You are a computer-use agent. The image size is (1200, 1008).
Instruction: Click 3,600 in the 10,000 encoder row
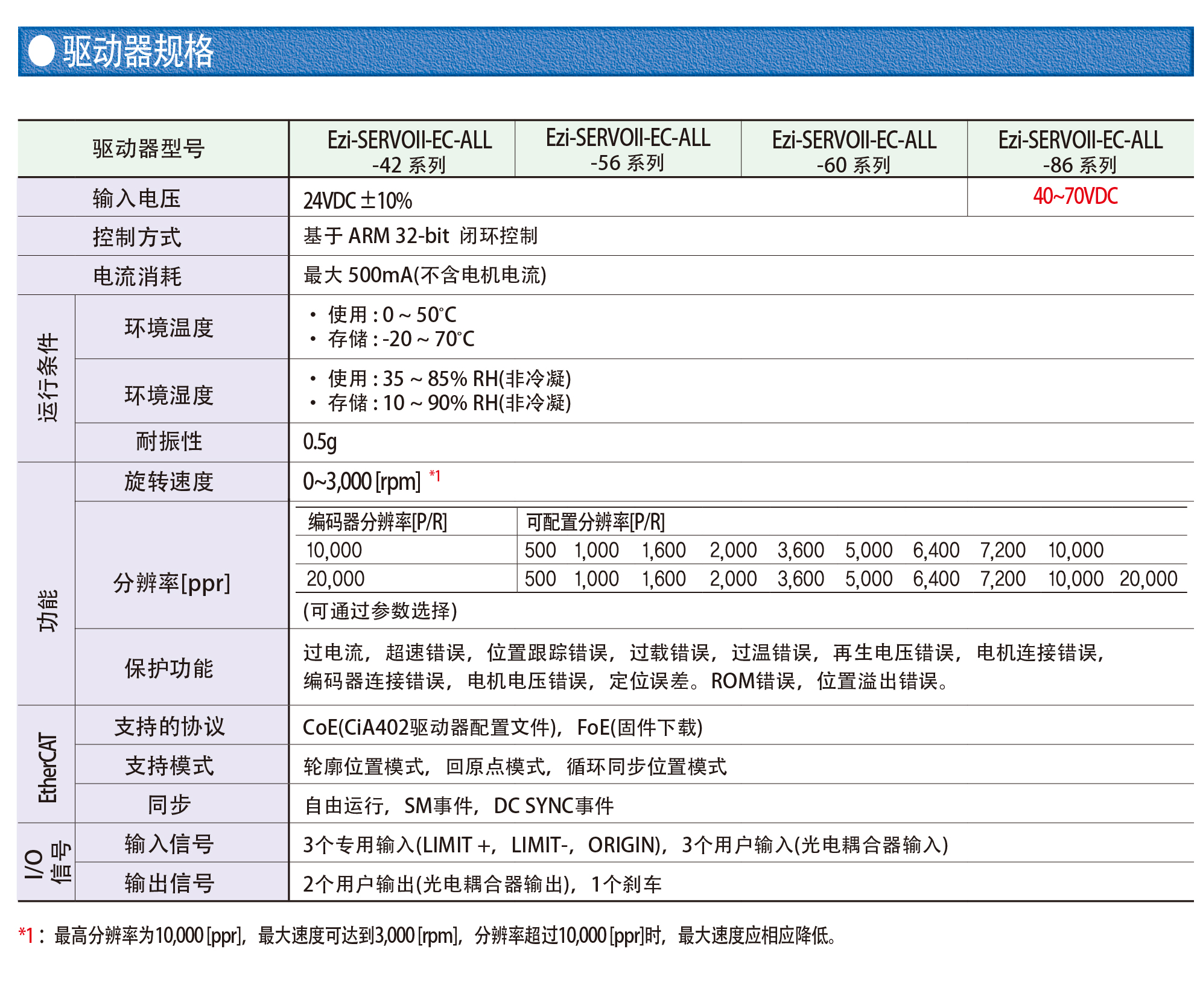coord(801,550)
